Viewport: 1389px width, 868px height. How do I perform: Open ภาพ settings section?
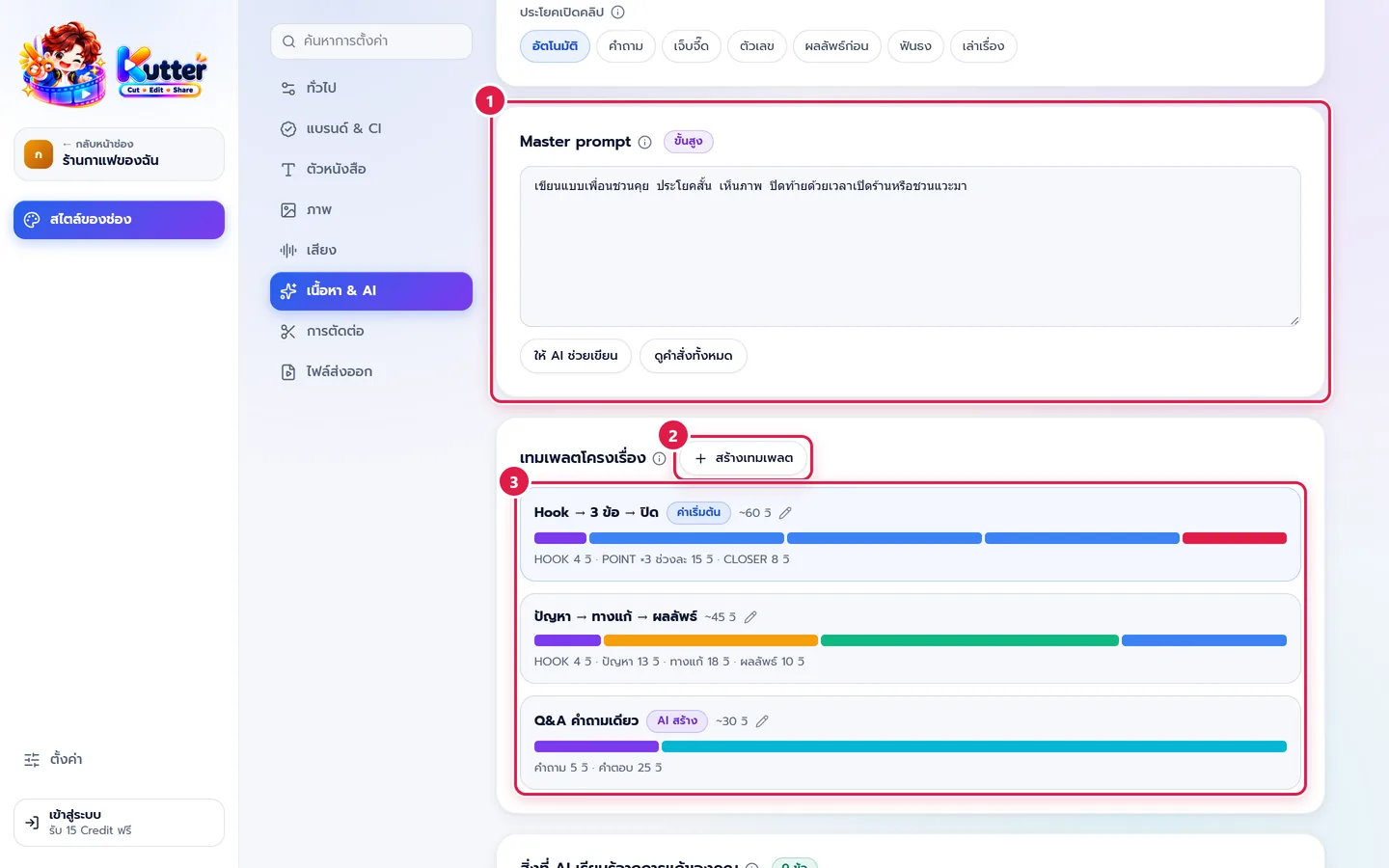click(371, 209)
